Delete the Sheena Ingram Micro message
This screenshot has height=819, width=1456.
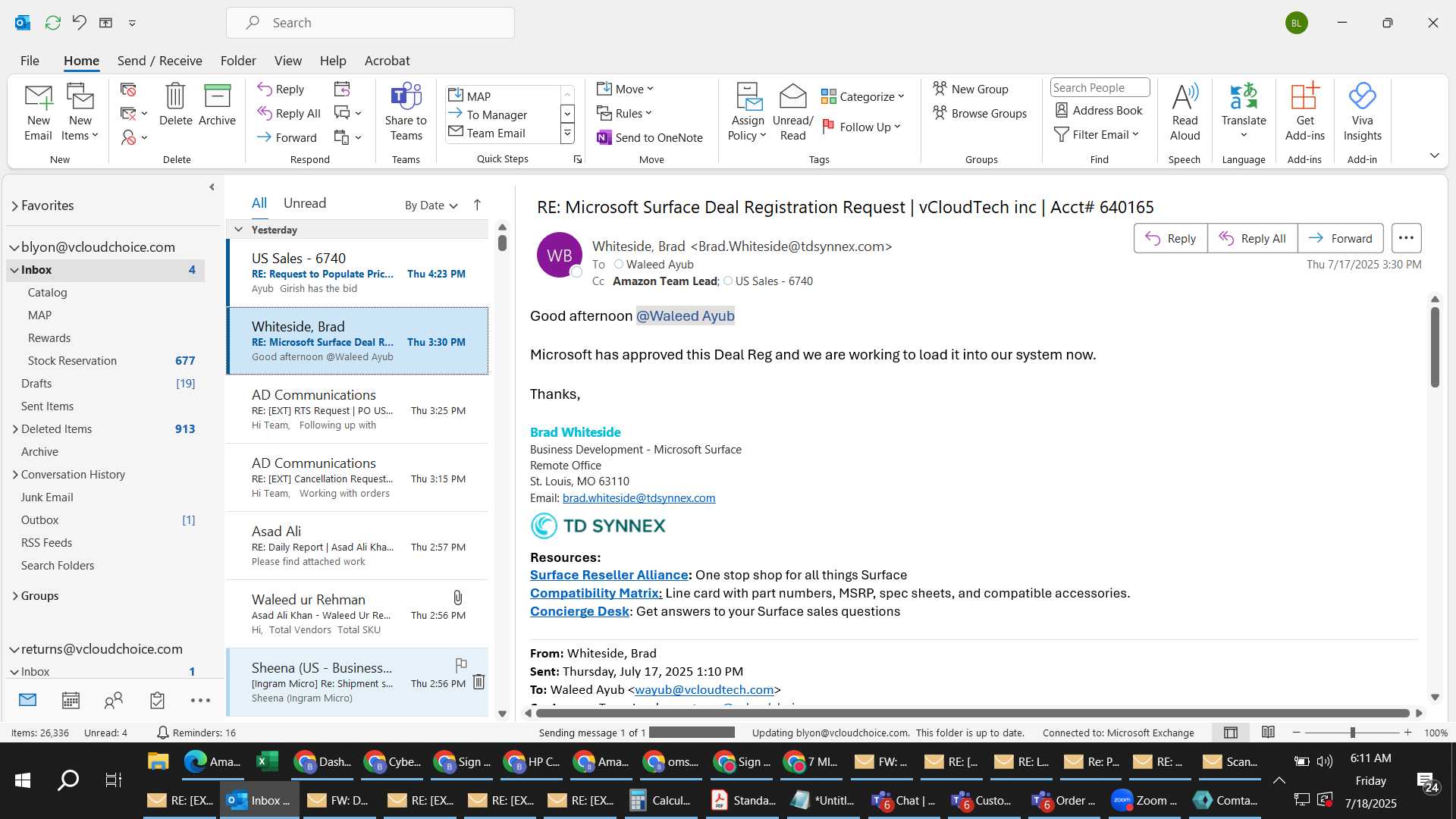[x=479, y=682]
